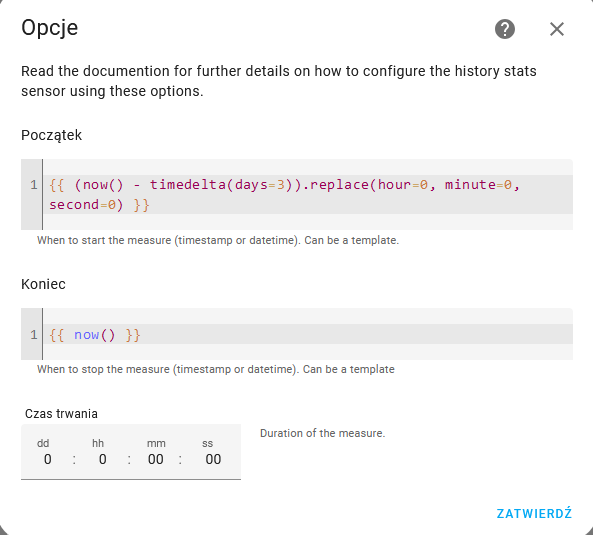Focus the Początek template code editor
This screenshot has width=593, height=535.
[297, 194]
